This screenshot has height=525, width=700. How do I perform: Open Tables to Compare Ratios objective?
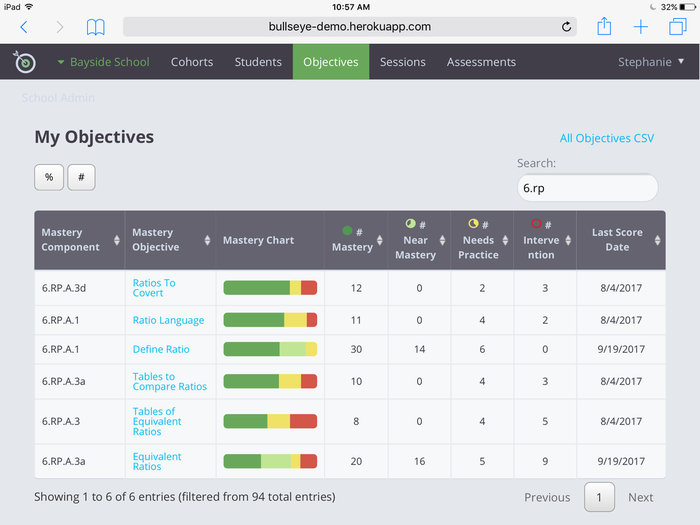click(x=170, y=381)
